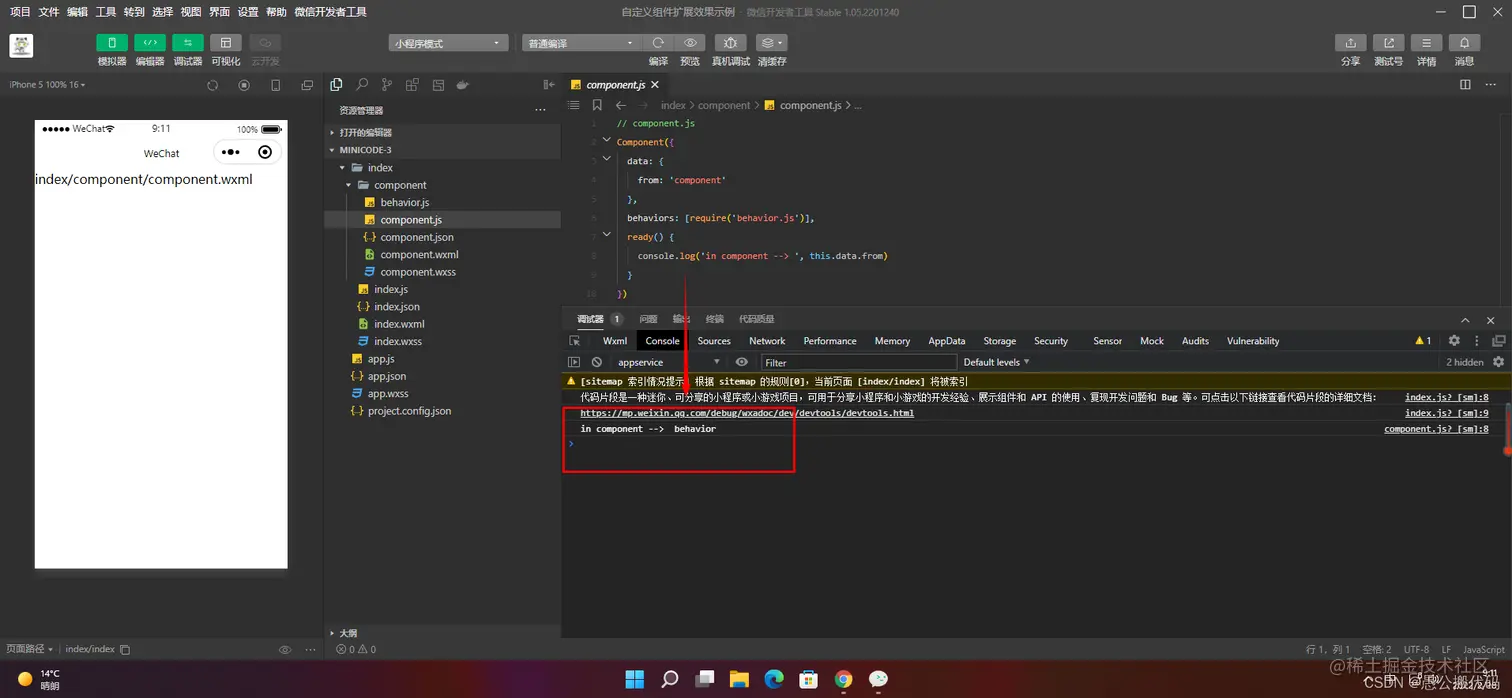This screenshot has height=698, width=1512.
Task: Open the appservice context dropdown
Action: click(x=668, y=362)
